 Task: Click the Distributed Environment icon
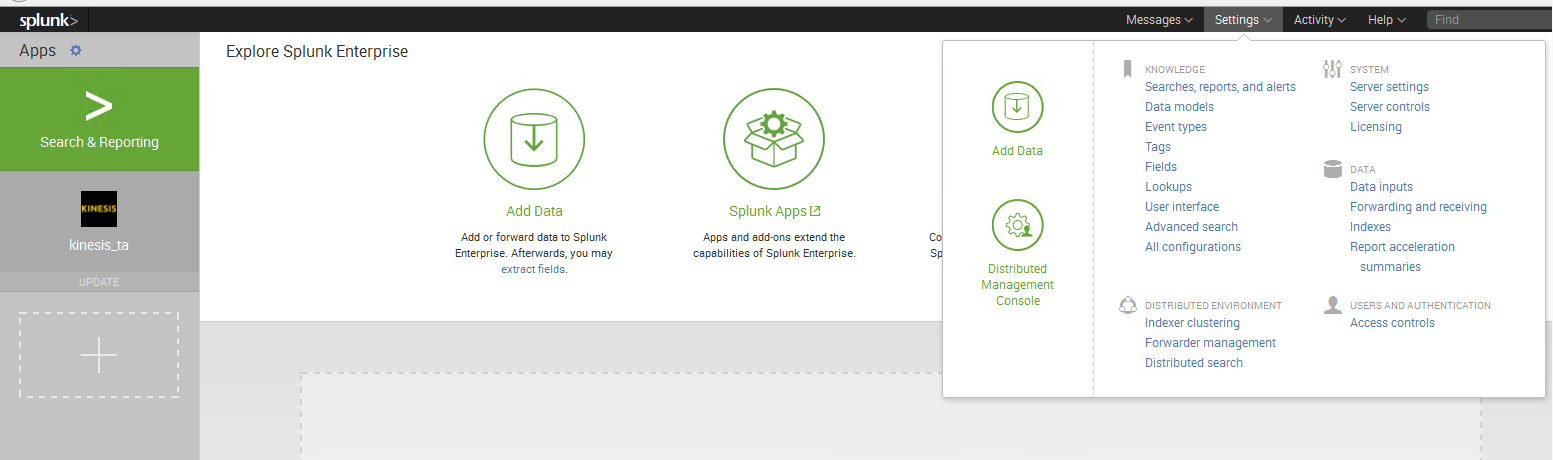point(1128,305)
